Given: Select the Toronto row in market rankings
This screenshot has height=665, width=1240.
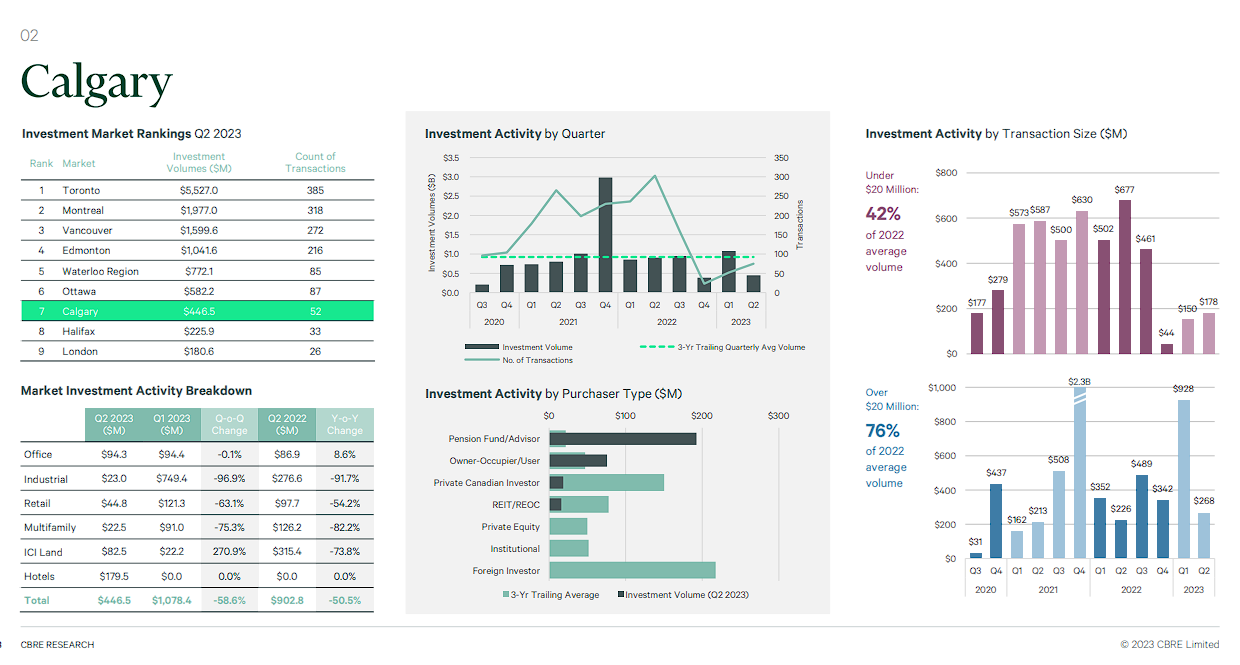Looking at the screenshot, I should (x=197, y=190).
